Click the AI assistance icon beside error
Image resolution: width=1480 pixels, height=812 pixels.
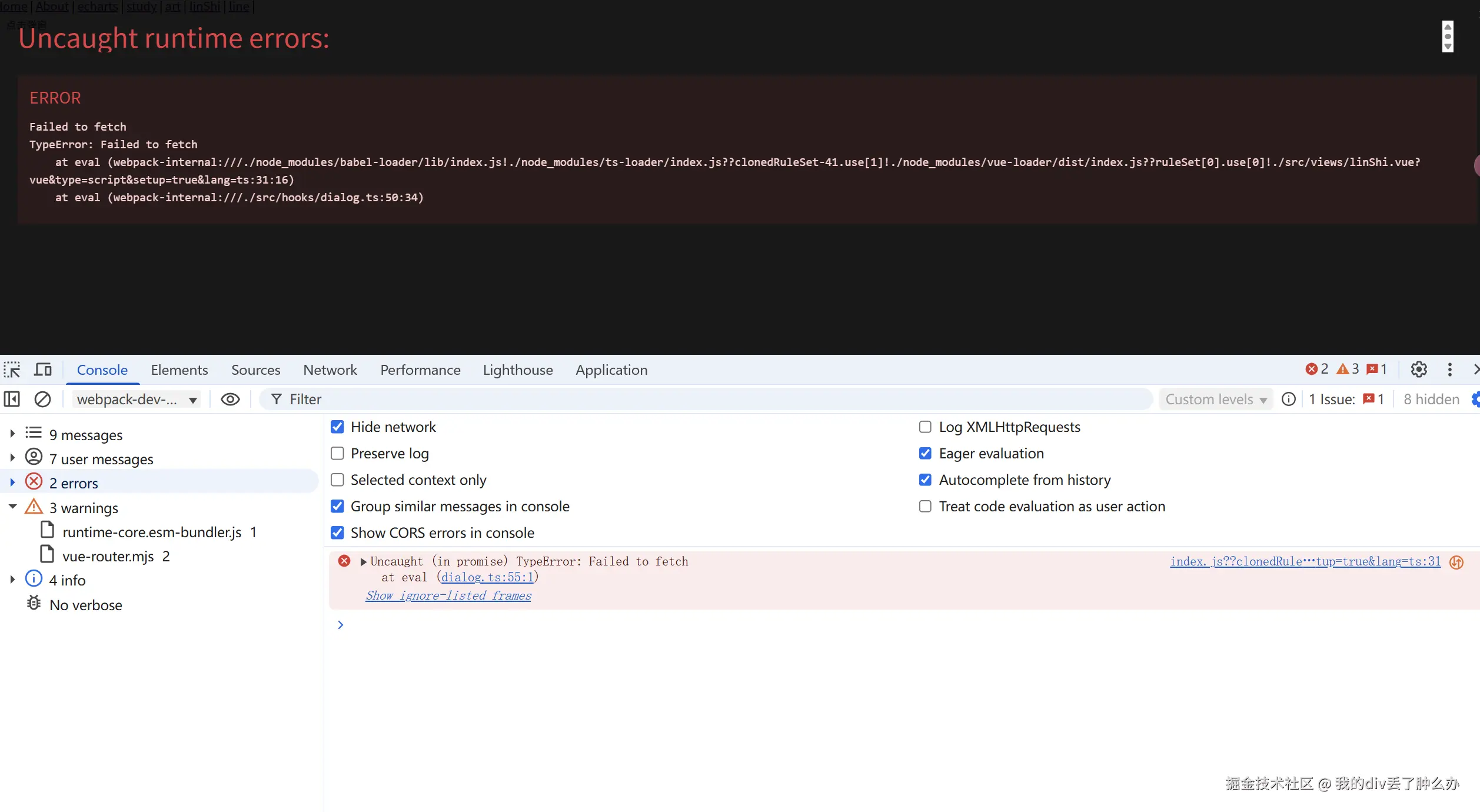[1456, 563]
